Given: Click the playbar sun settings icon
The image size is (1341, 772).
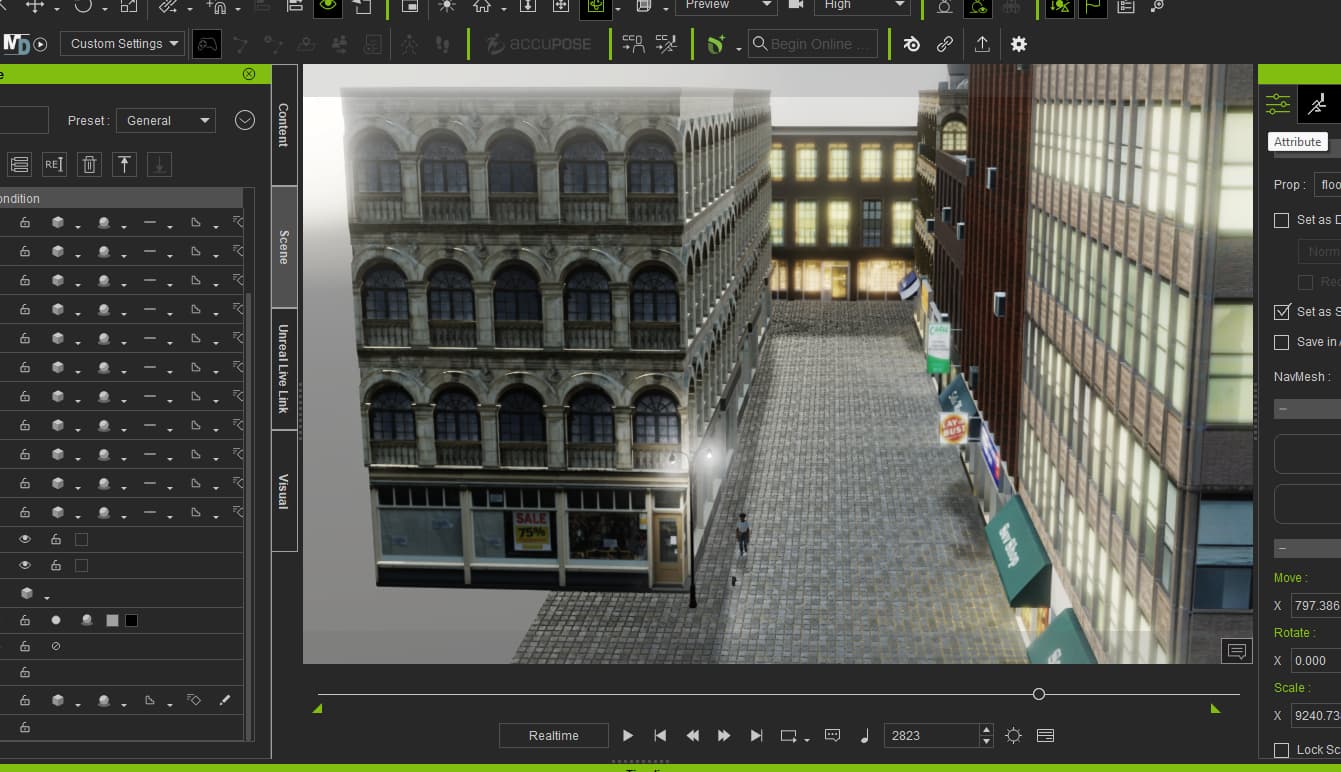Looking at the screenshot, I should pyautogui.click(x=1013, y=735).
